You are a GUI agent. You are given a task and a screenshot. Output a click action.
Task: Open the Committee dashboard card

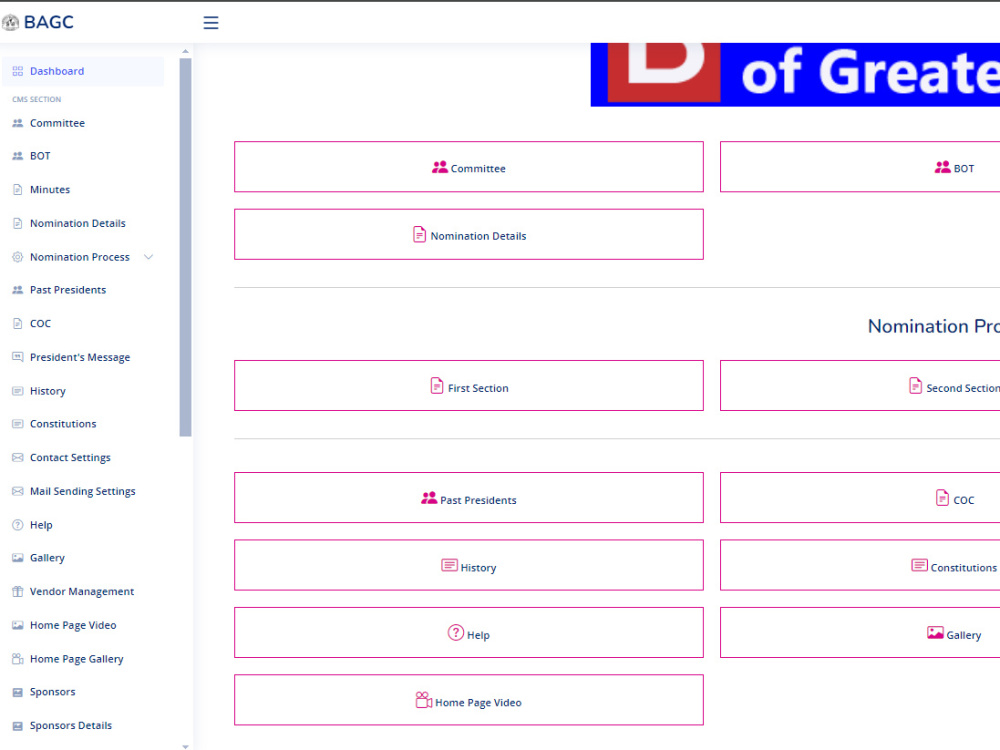[x=469, y=166]
